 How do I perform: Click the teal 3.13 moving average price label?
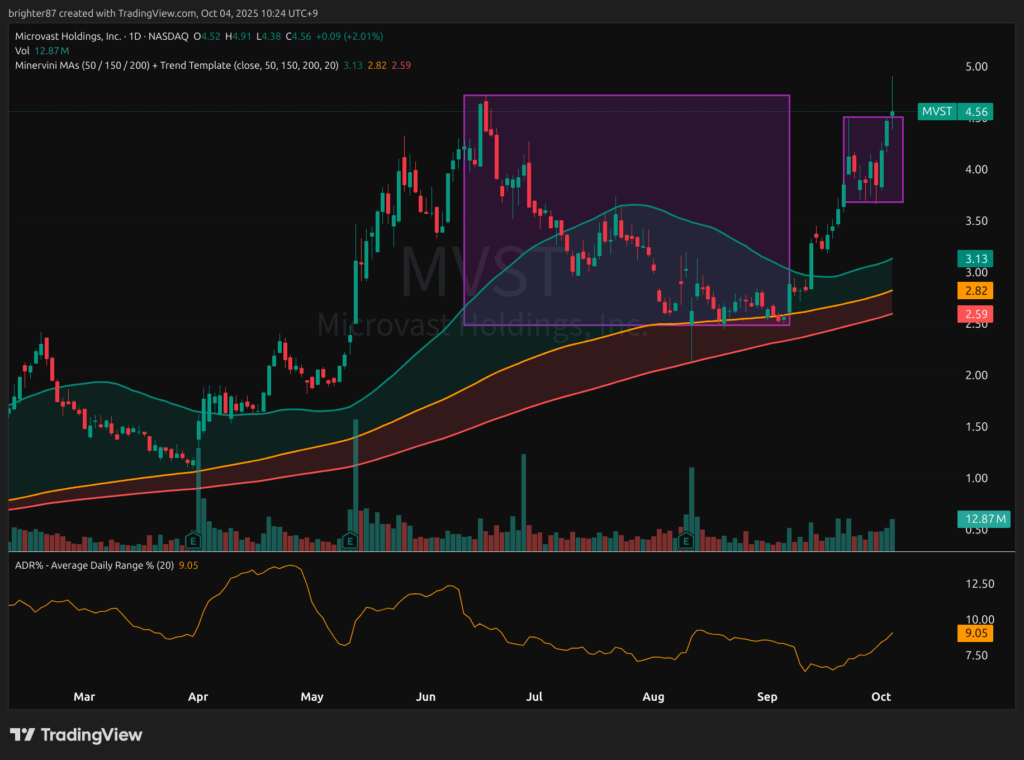click(975, 257)
